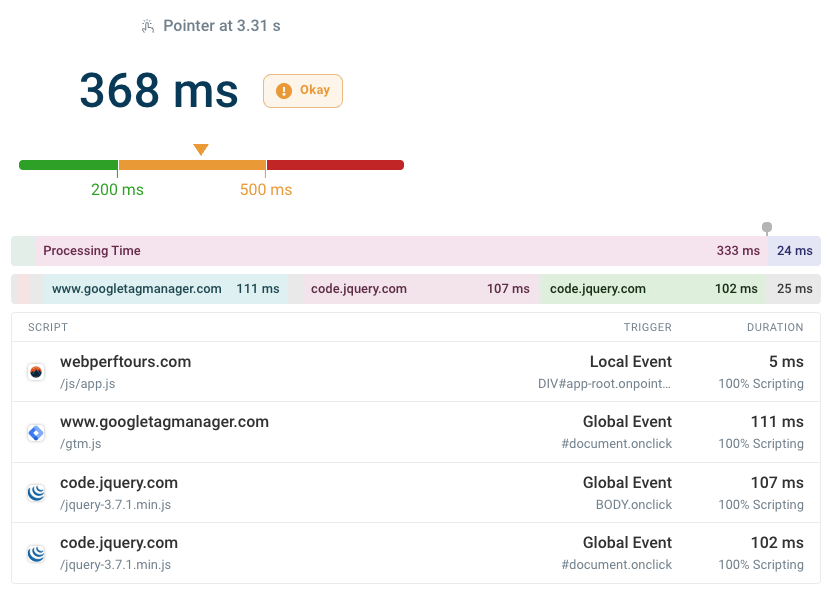Select the googletagmanager.com 111 ms timeline segment

(165, 289)
